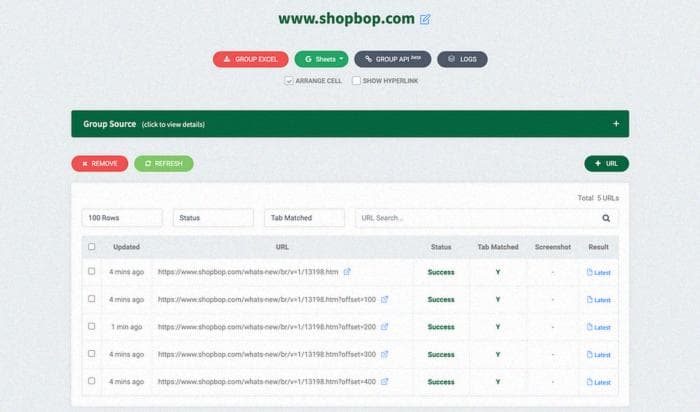Open Latest result for the 13198.htm row
Screen dimensions: 700x412
point(598,272)
